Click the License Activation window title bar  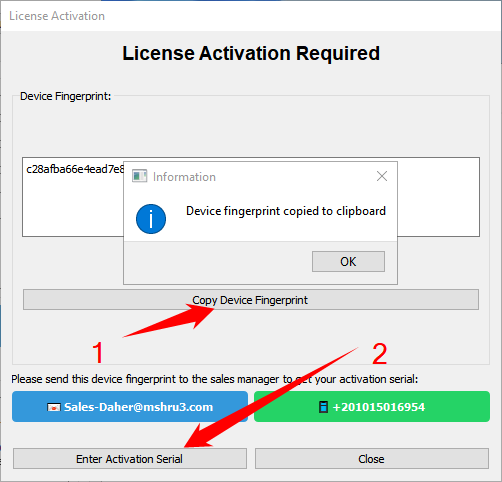click(x=251, y=16)
